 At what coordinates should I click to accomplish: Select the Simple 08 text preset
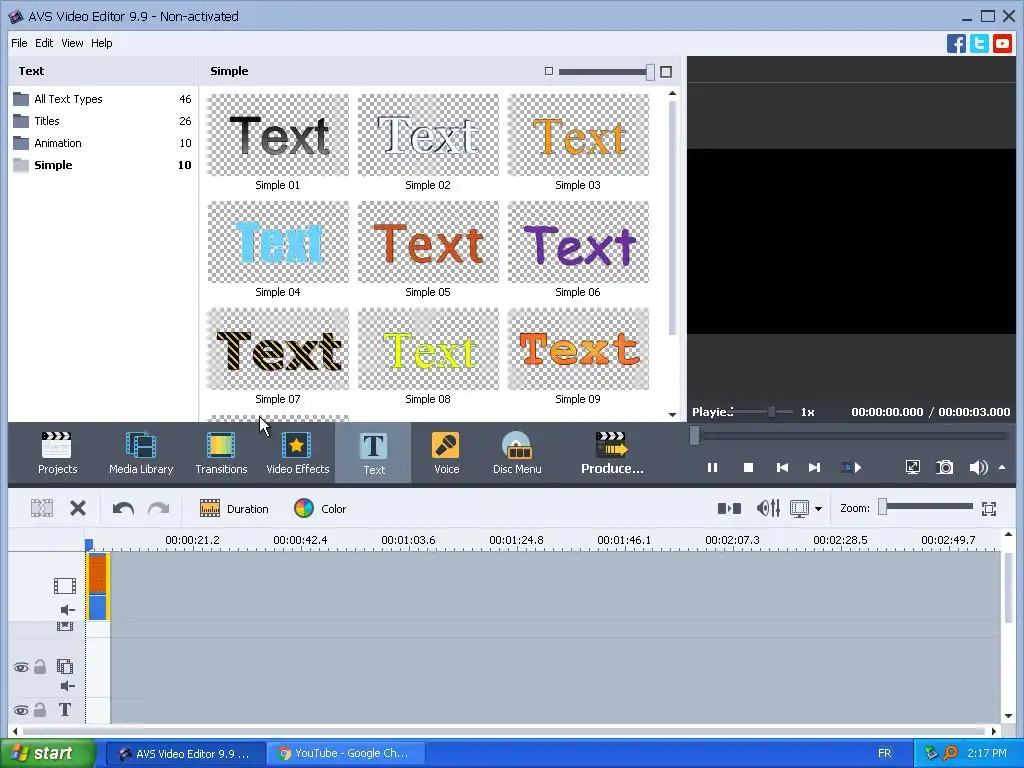(428, 357)
